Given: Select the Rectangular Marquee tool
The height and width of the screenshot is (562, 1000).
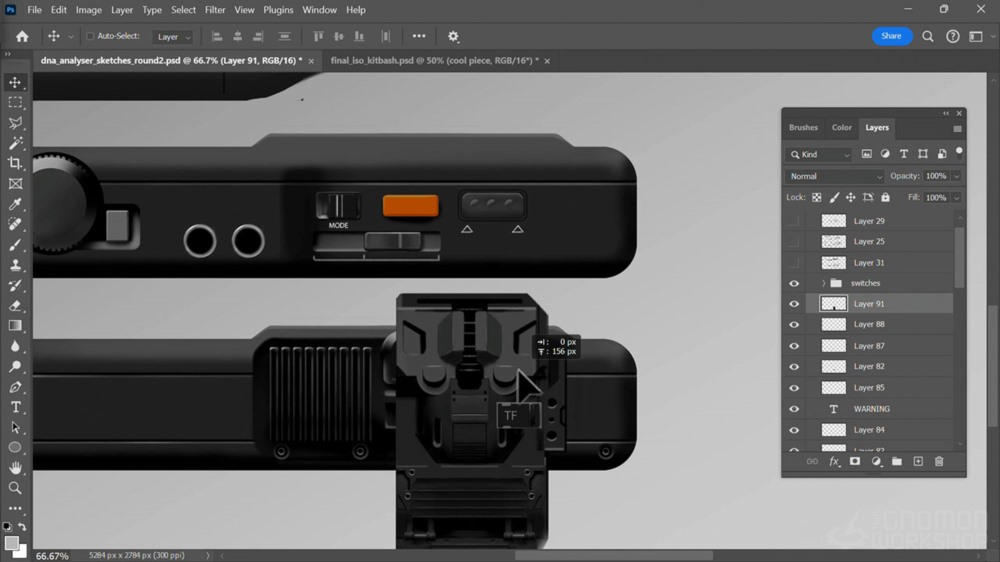Looking at the screenshot, I should click(15, 103).
